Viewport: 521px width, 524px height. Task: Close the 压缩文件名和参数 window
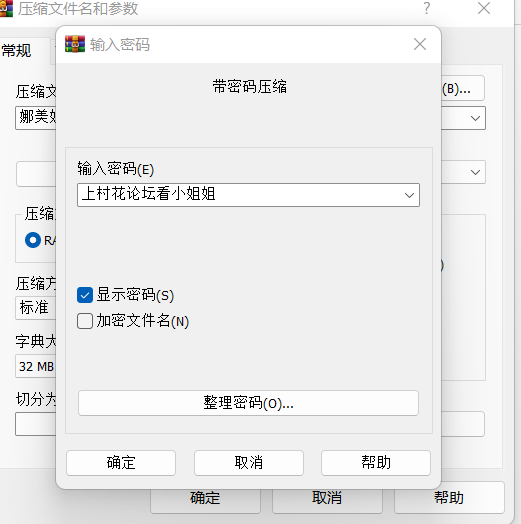tap(484, 8)
